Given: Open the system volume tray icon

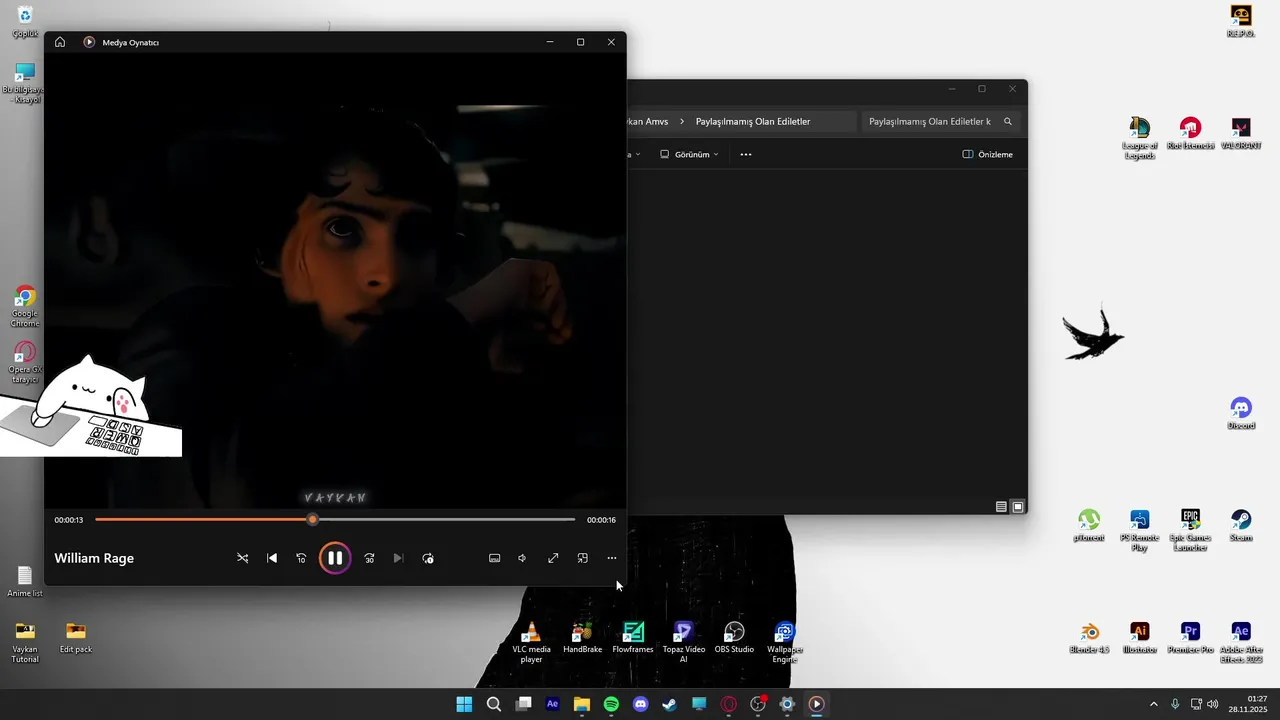Looking at the screenshot, I should [1213, 704].
